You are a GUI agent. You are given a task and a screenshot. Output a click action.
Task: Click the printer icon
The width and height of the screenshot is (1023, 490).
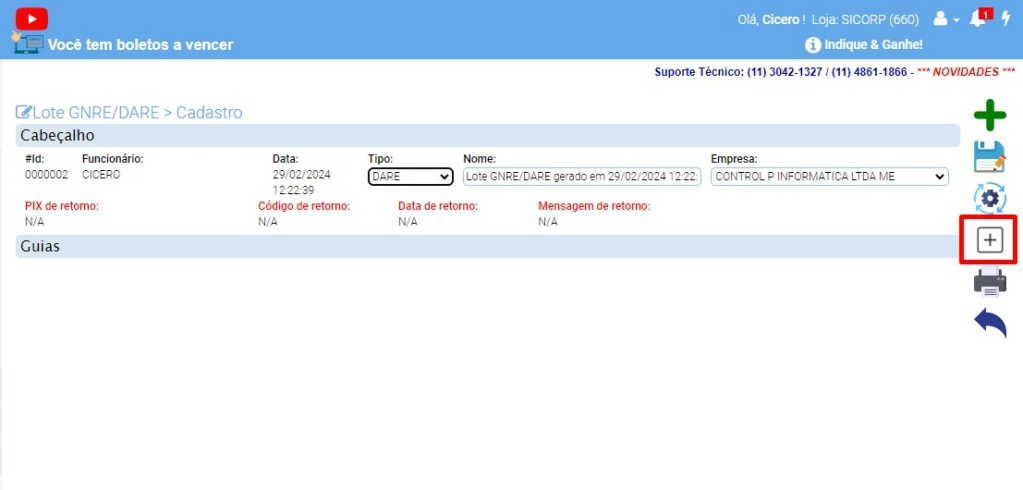(x=990, y=282)
